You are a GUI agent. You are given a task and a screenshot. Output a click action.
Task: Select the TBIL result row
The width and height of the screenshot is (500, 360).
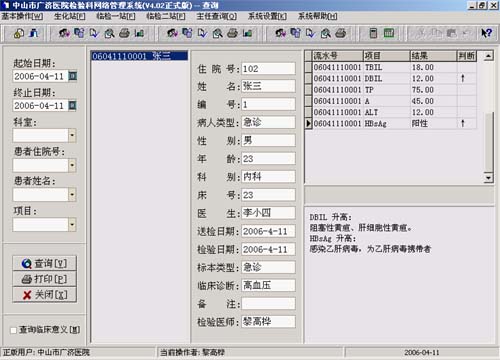[x=391, y=67]
